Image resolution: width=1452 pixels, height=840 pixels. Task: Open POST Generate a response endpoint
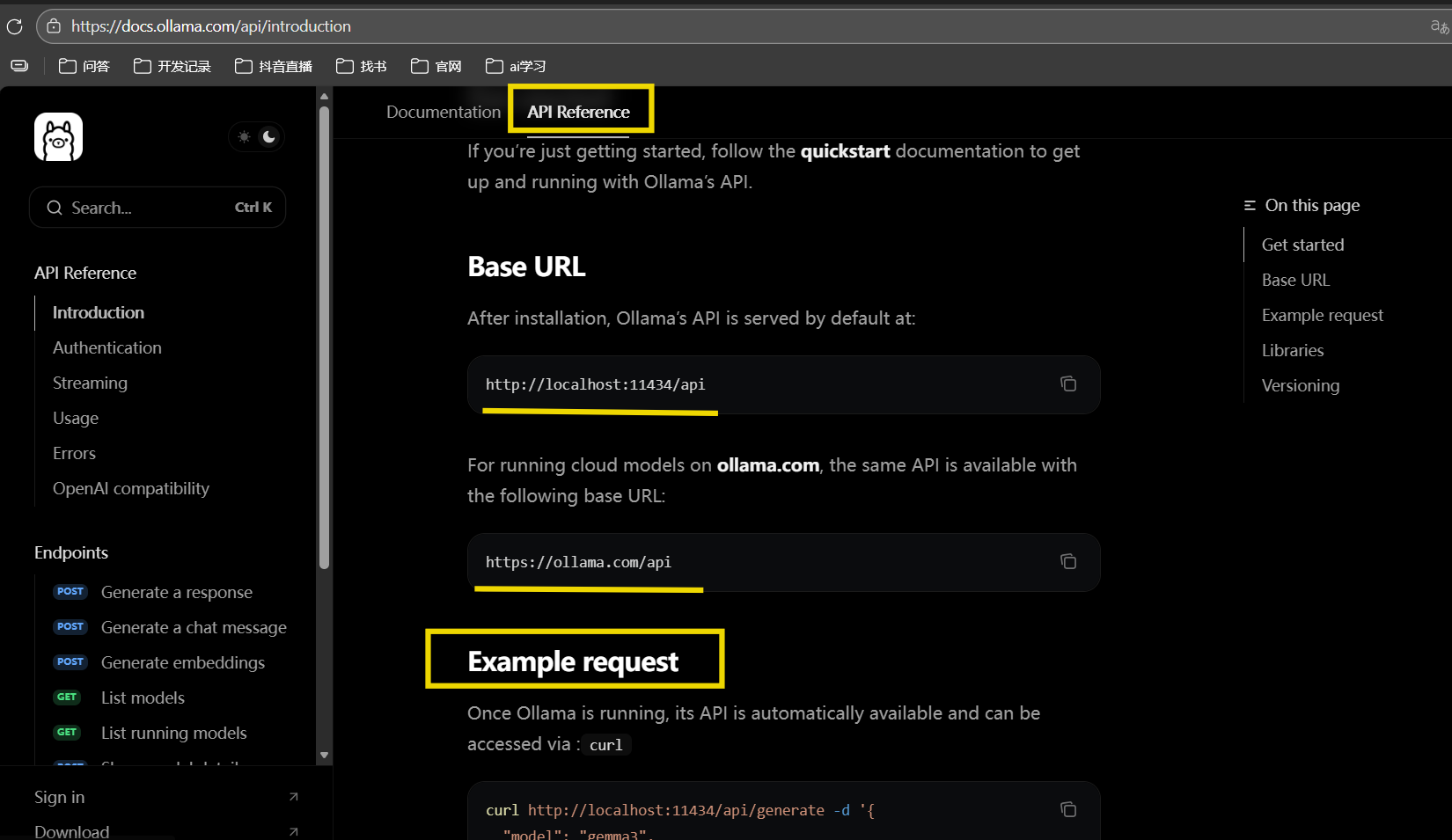tap(153, 592)
